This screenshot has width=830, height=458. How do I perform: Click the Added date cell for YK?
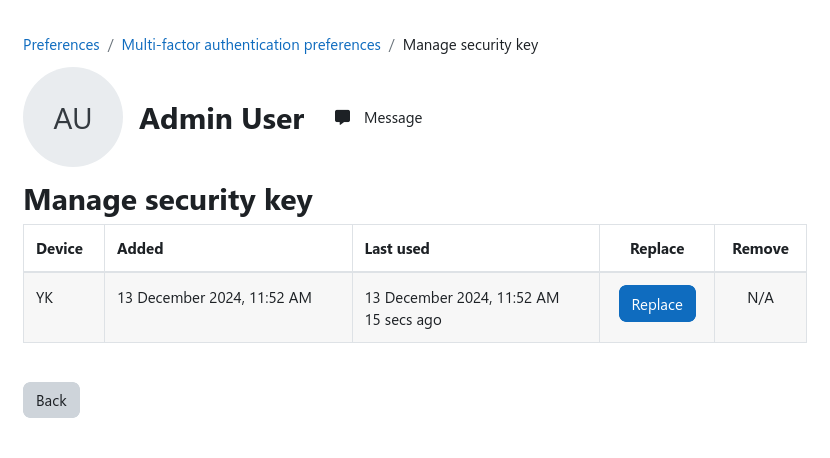point(214,298)
